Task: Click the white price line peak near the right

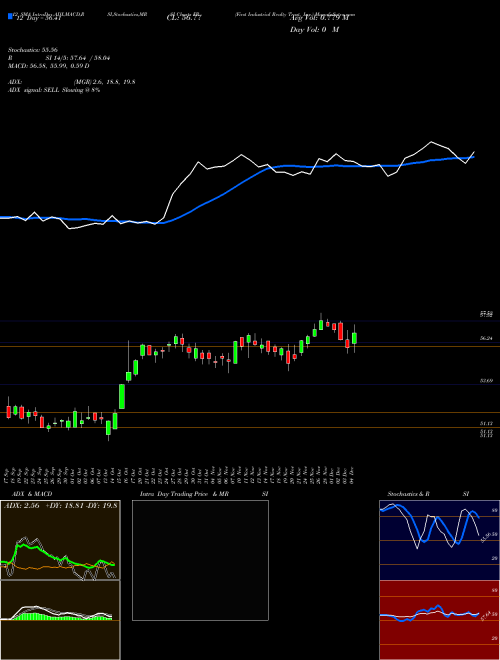Action: pyautogui.click(x=431, y=142)
